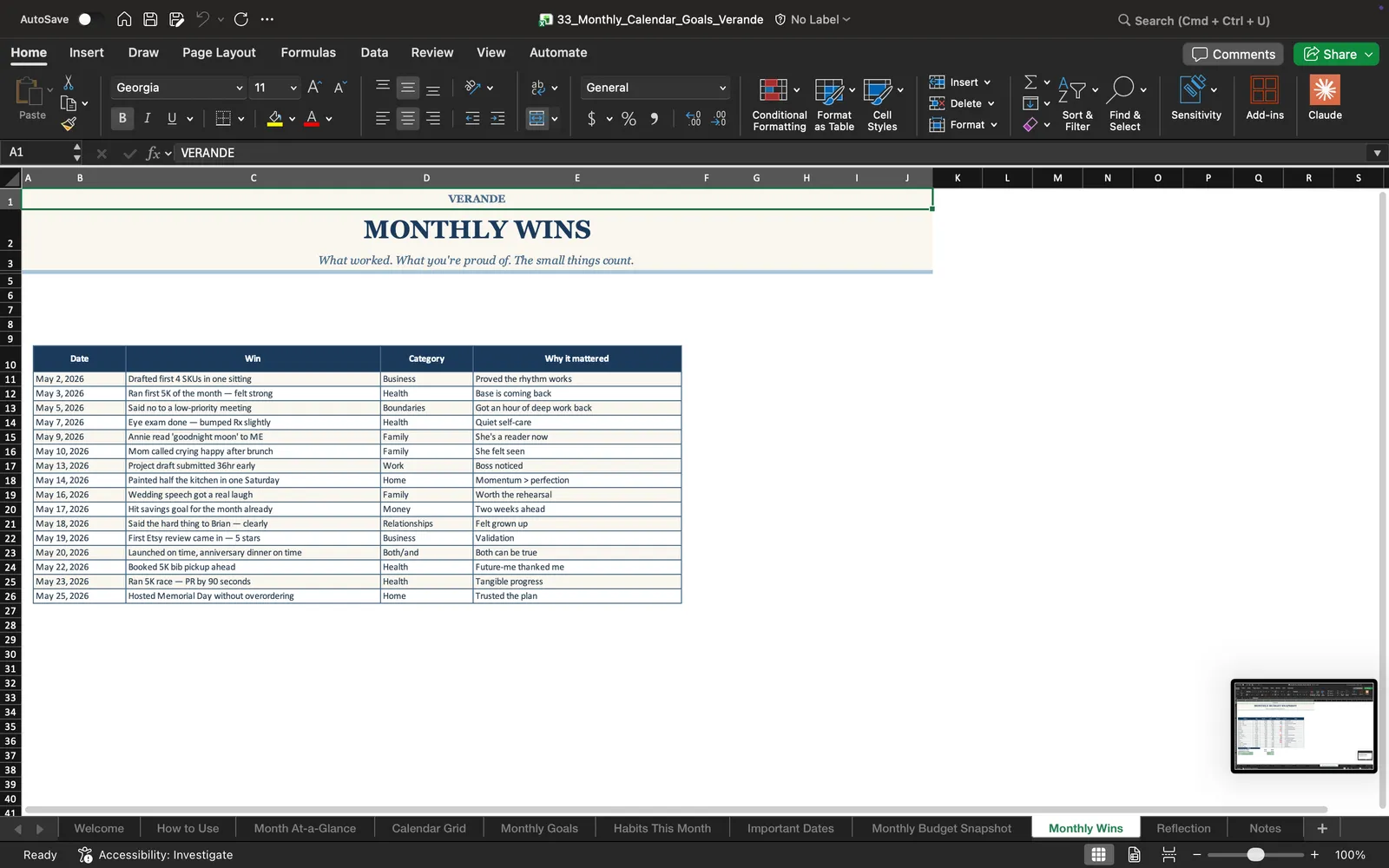Click Accessibility: Investigate in status bar
This screenshot has height=868, width=1389.
155,854
